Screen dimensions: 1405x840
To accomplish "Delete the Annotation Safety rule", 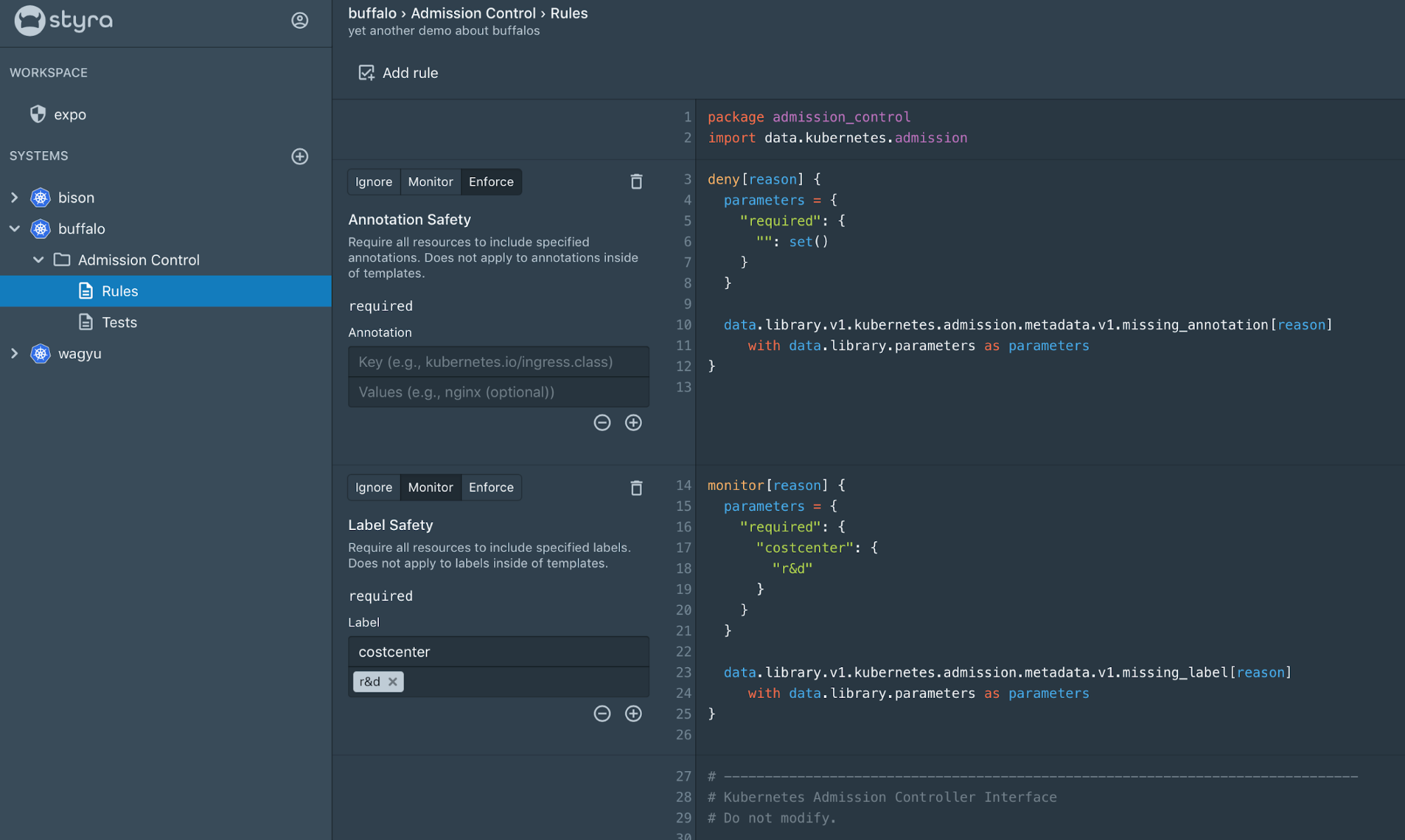I will click(636, 181).
